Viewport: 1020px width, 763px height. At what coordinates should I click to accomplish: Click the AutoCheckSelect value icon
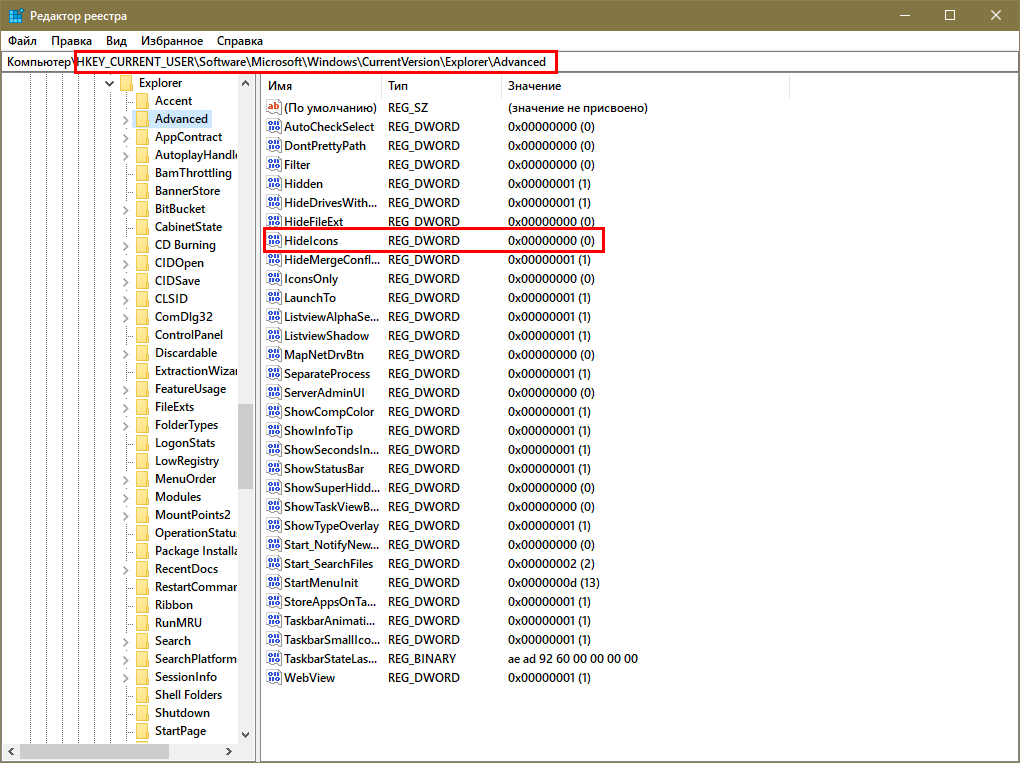click(274, 127)
